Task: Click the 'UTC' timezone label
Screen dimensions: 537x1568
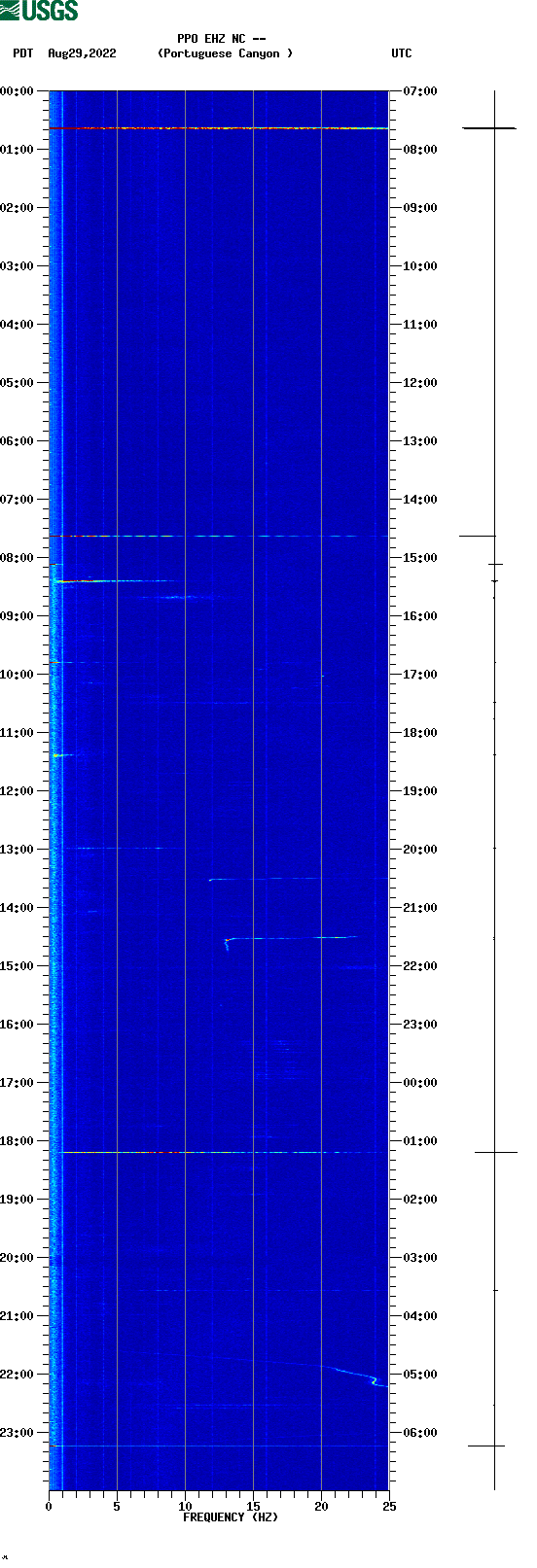Action: [402, 53]
